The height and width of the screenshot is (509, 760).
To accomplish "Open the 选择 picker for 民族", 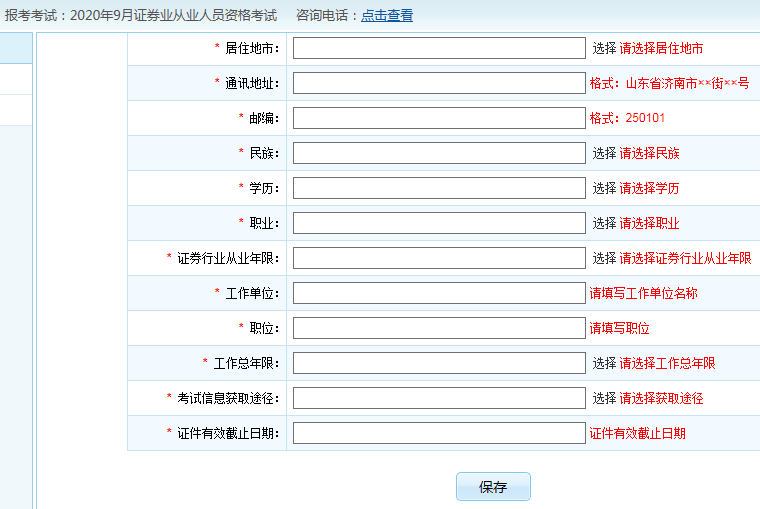I will click(x=604, y=153).
